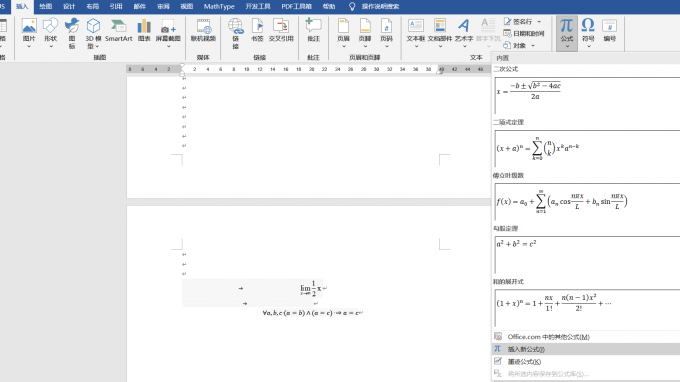Add a new Comment (批注)
The image size is (680, 382).
pos(313,30)
